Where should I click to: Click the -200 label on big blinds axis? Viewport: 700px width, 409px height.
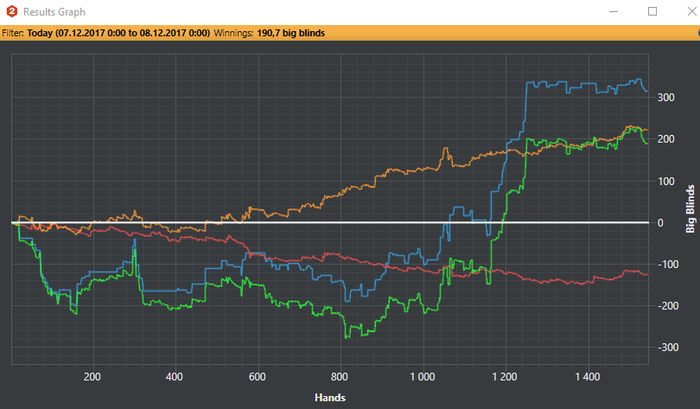666,306
